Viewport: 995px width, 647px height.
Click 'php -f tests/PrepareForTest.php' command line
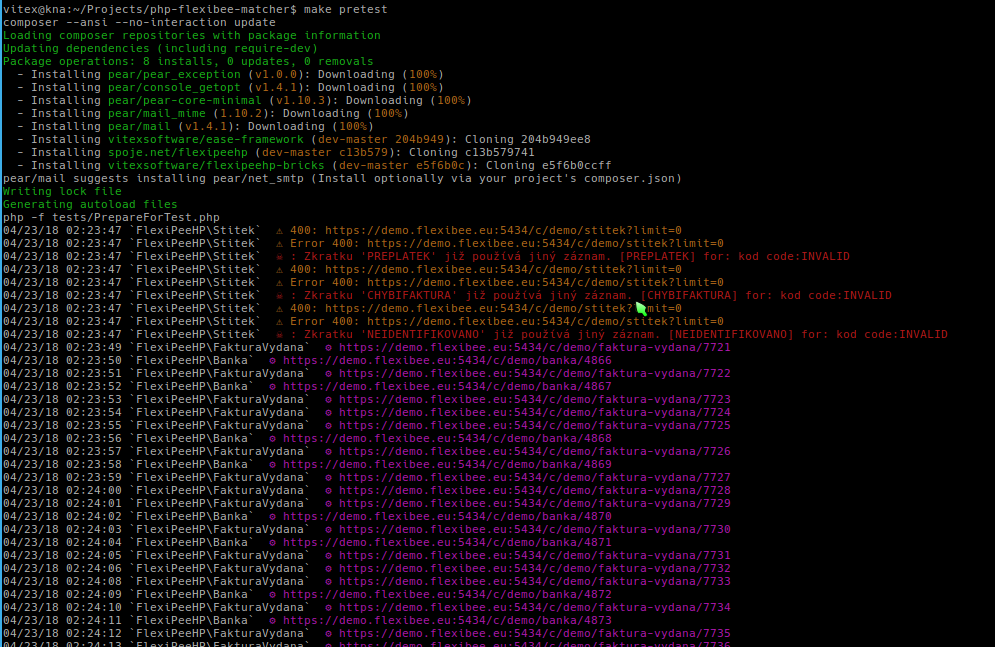(111, 218)
